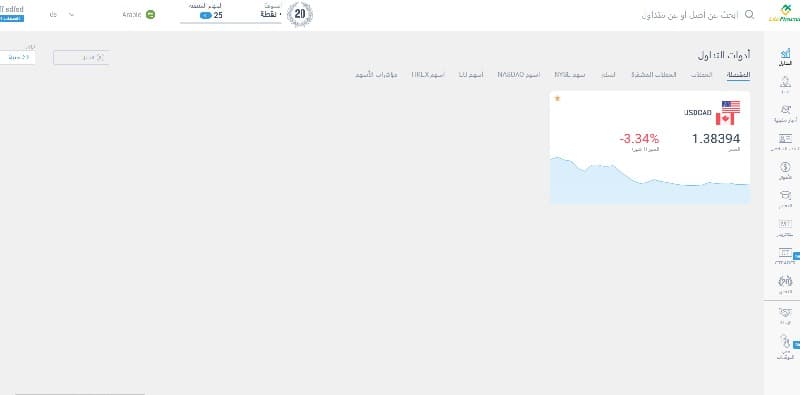Open the USDCAD instrument card
The width and height of the screenshot is (800, 395).
[649, 147]
